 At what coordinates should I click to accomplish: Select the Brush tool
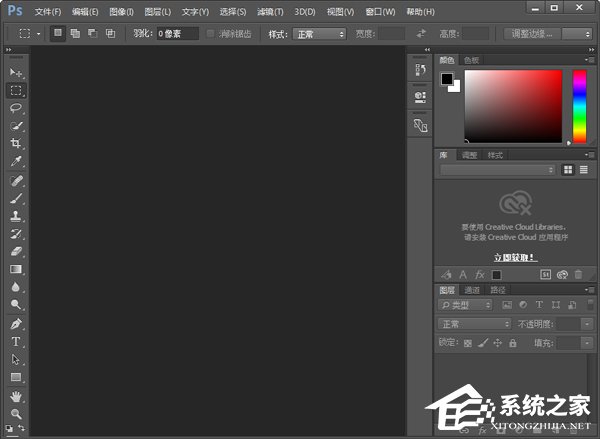click(16, 198)
